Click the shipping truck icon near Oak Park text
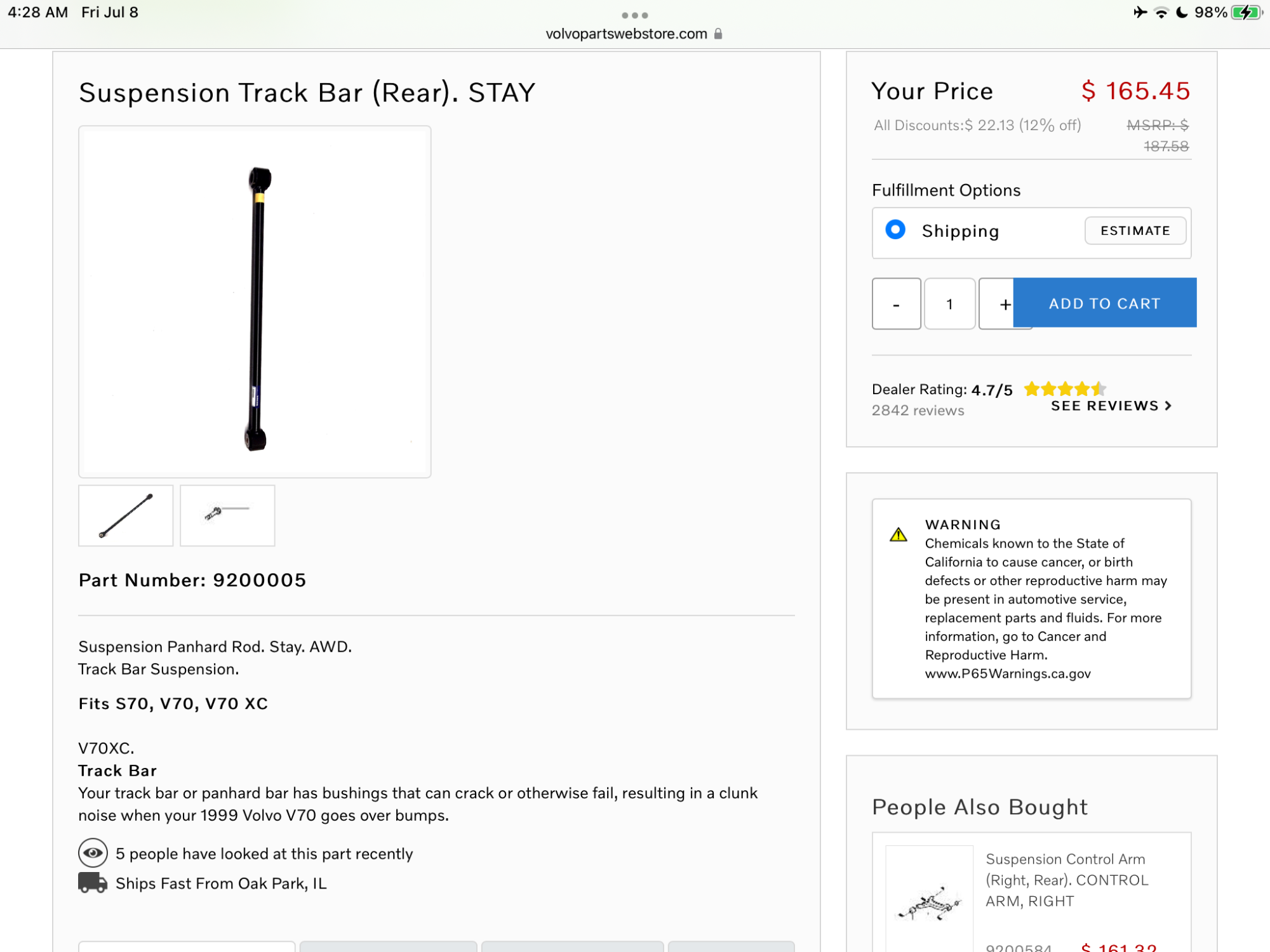Screen dimensions: 1270x952 [x=93, y=882]
